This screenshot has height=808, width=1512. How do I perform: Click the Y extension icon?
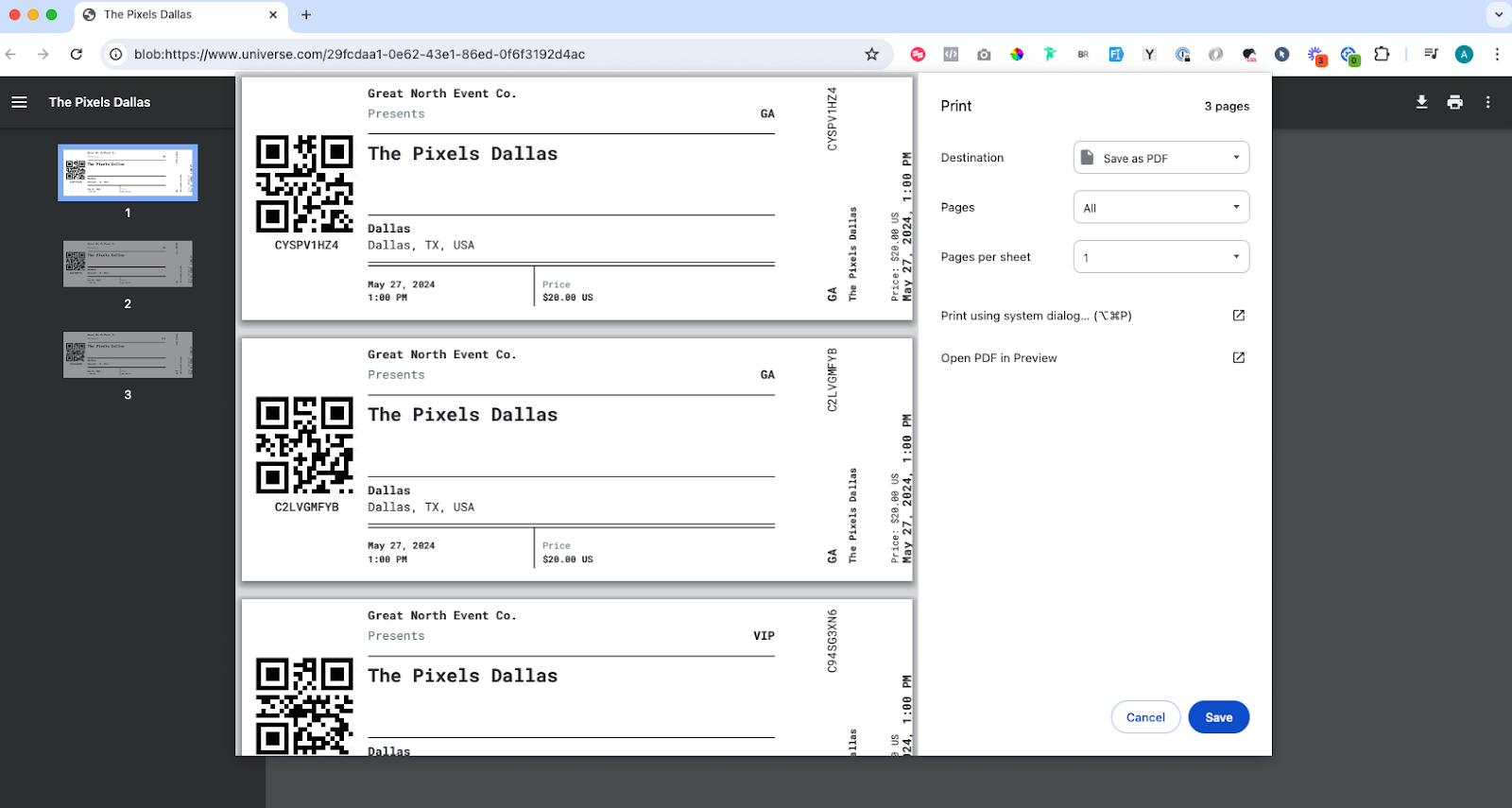tap(1149, 54)
